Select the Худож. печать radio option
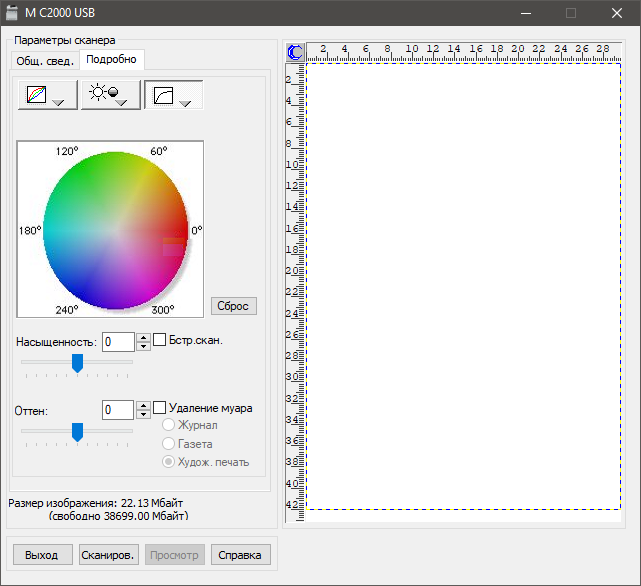The height and width of the screenshot is (586, 641). point(168,462)
